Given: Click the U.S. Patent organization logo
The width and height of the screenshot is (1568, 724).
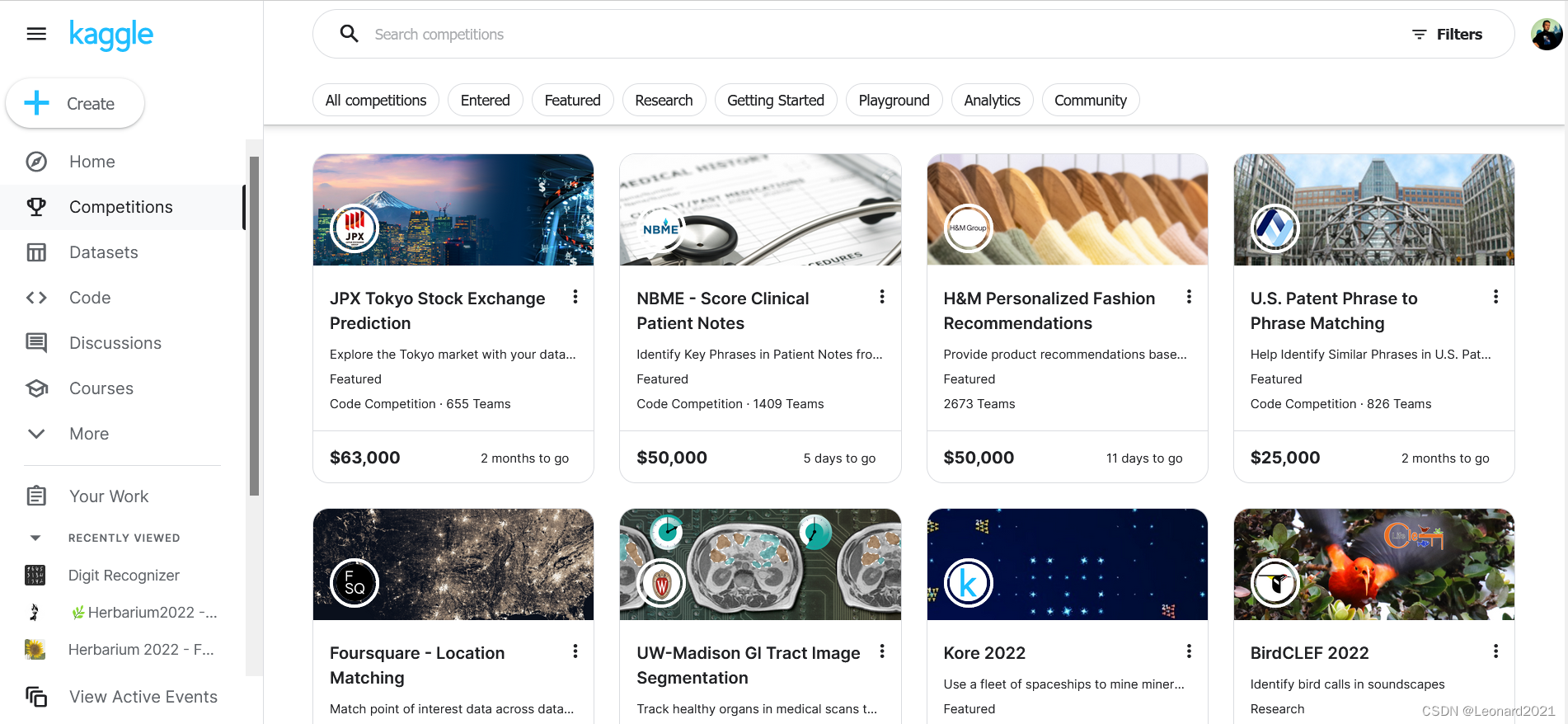Looking at the screenshot, I should coord(1275,228).
